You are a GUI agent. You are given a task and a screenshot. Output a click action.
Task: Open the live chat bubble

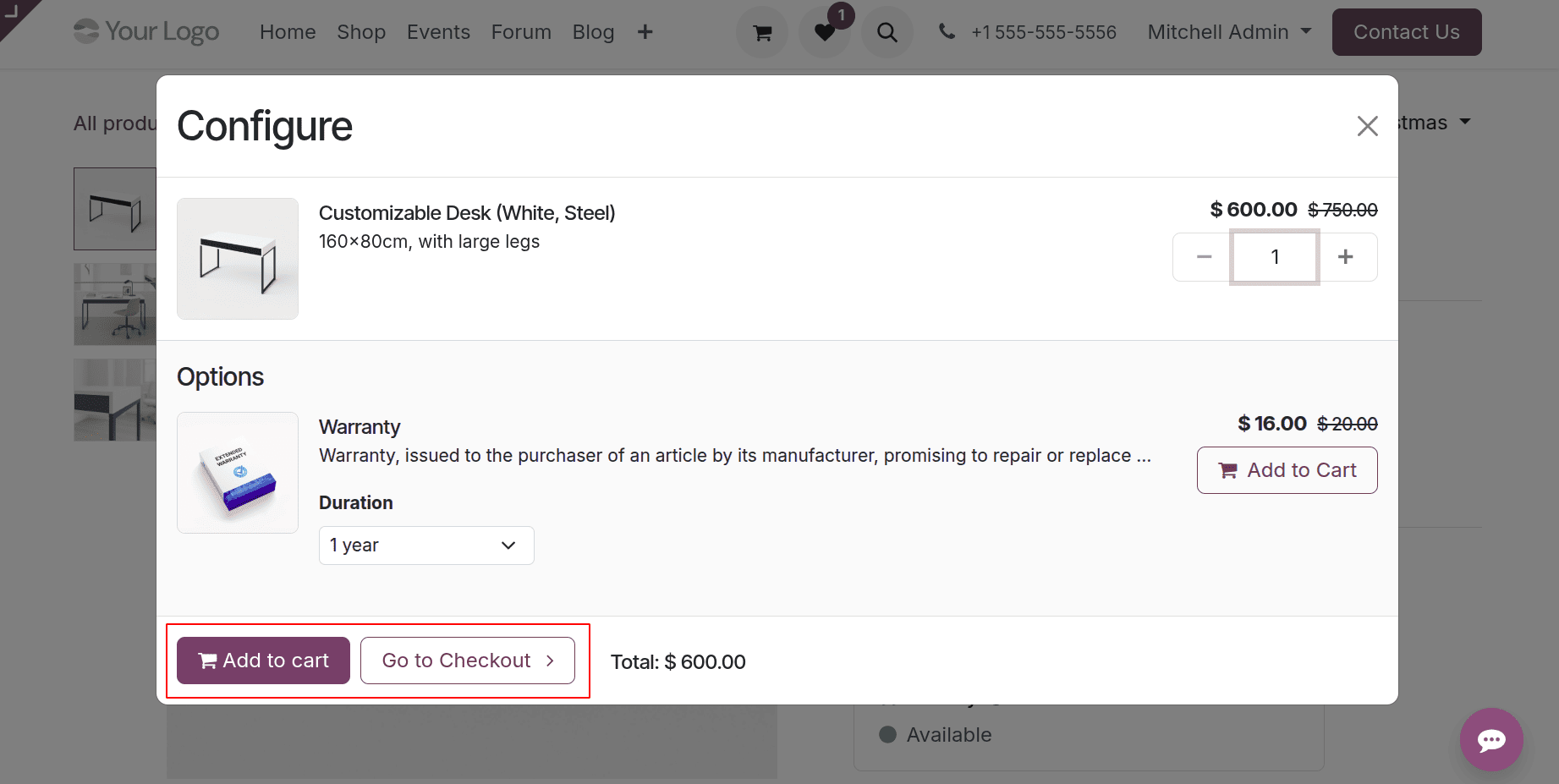click(x=1491, y=739)
